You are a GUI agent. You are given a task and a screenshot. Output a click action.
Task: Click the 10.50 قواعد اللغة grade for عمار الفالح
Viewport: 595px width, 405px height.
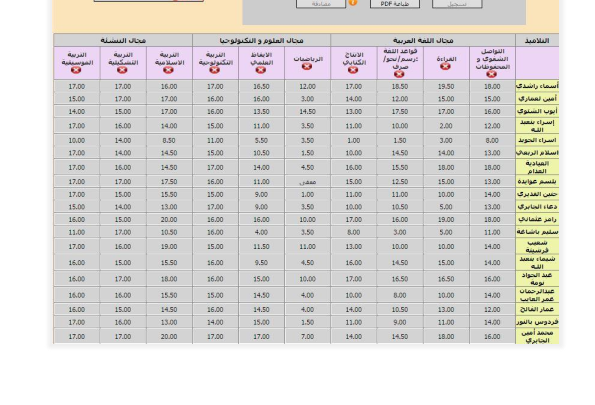click(400, 309)
